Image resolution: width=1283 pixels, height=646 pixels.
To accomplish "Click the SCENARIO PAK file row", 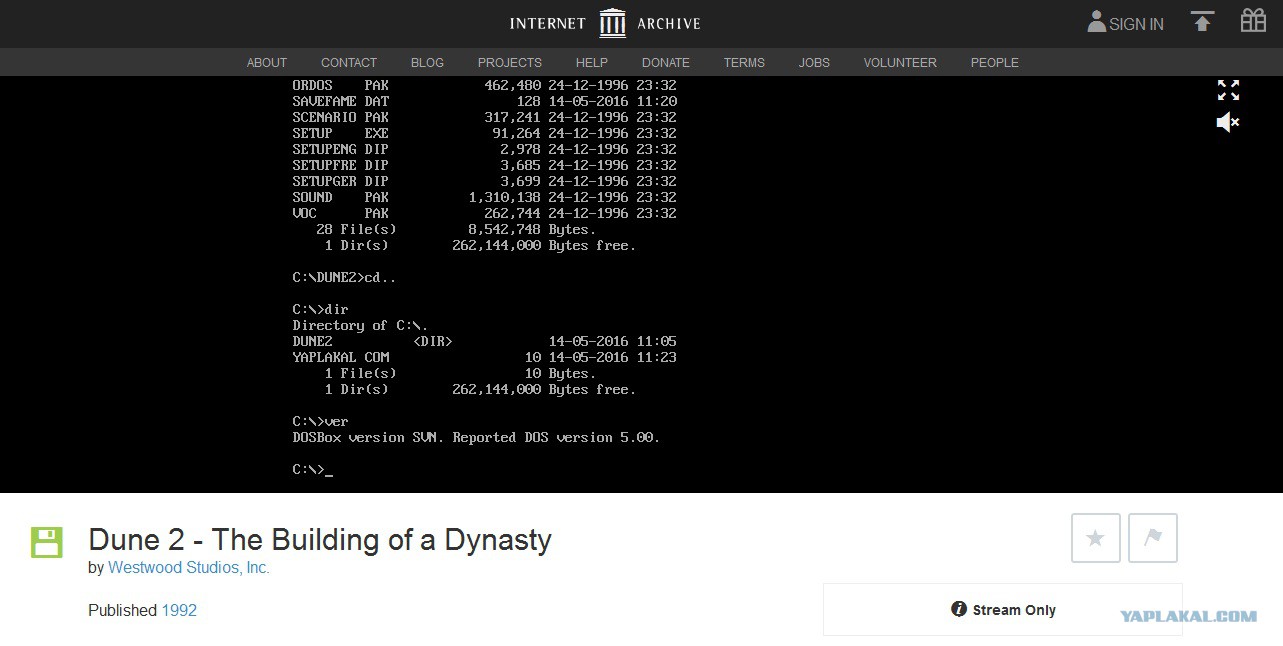I will coord(484,117).
